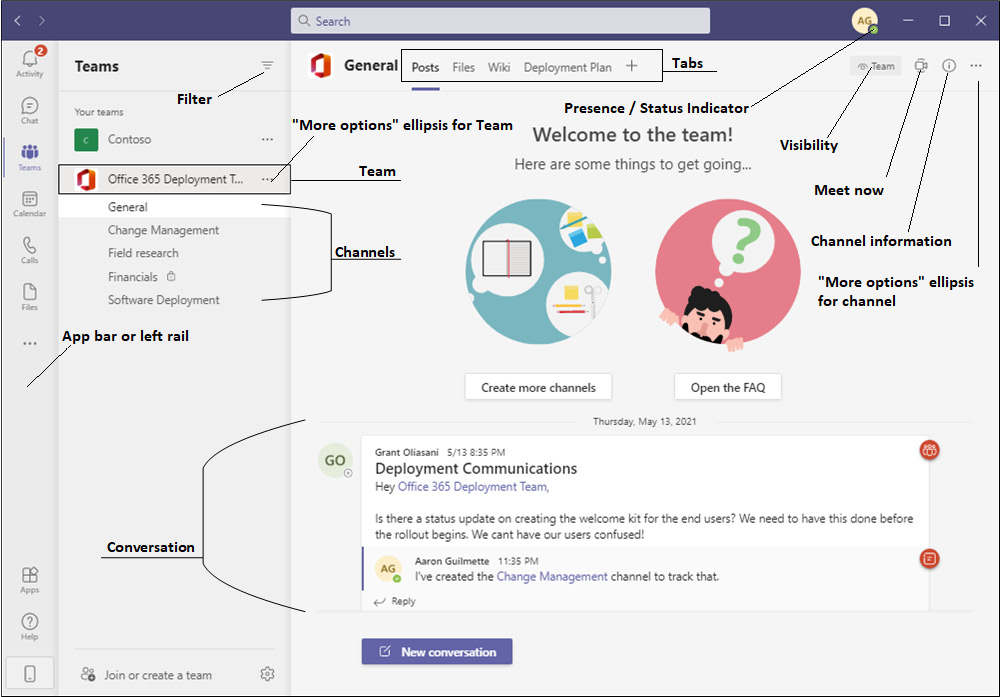Click the AG avatar next to Aaron Guilmette's reply
Screen dimensions: 1001x697
click(388, 569)
